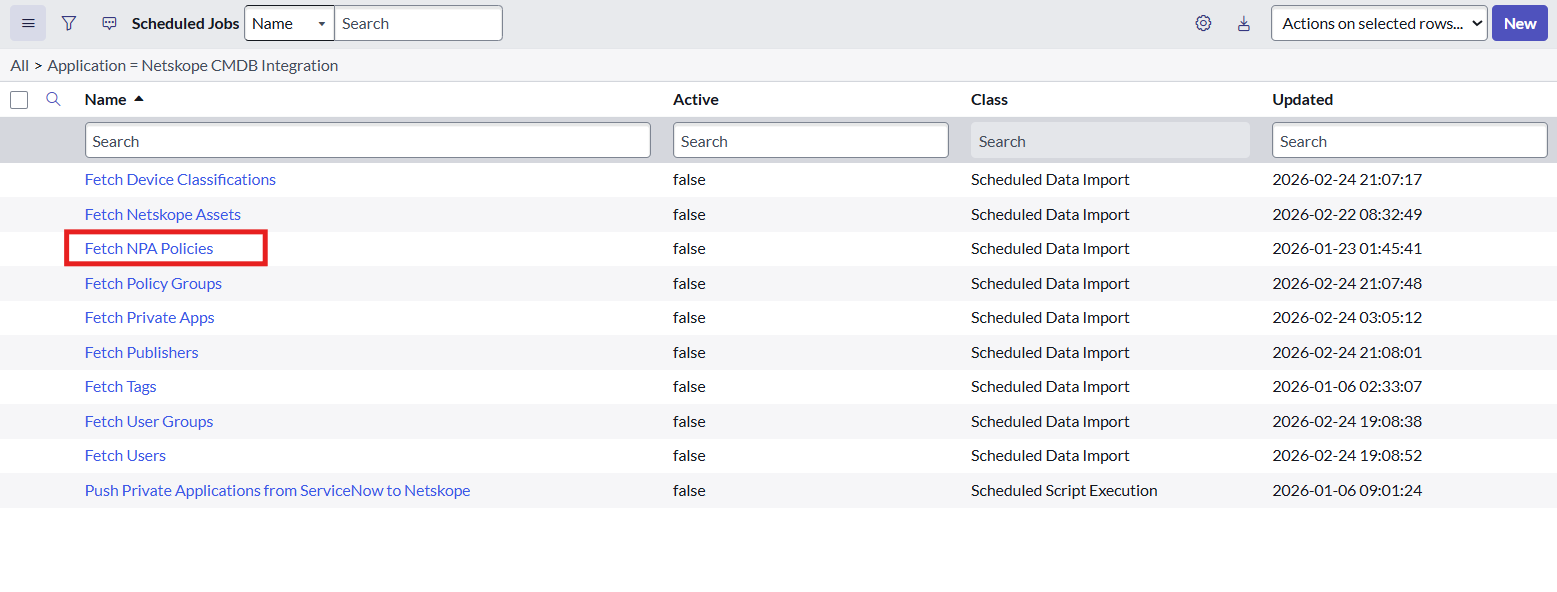
Task: Click the filter funnel icon
Action: [68, 23]
